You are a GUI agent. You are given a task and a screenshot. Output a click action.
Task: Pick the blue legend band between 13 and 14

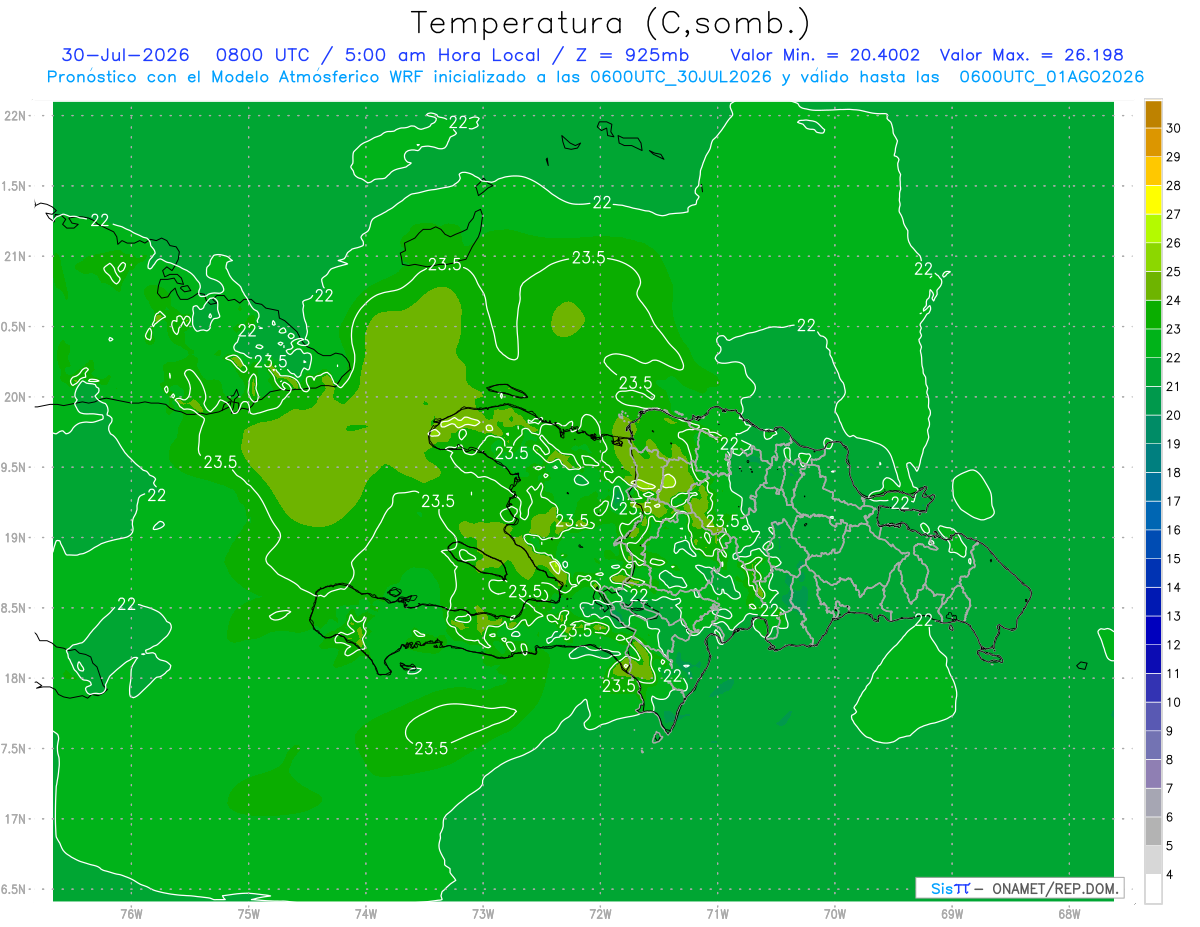tap(1153, 602)
